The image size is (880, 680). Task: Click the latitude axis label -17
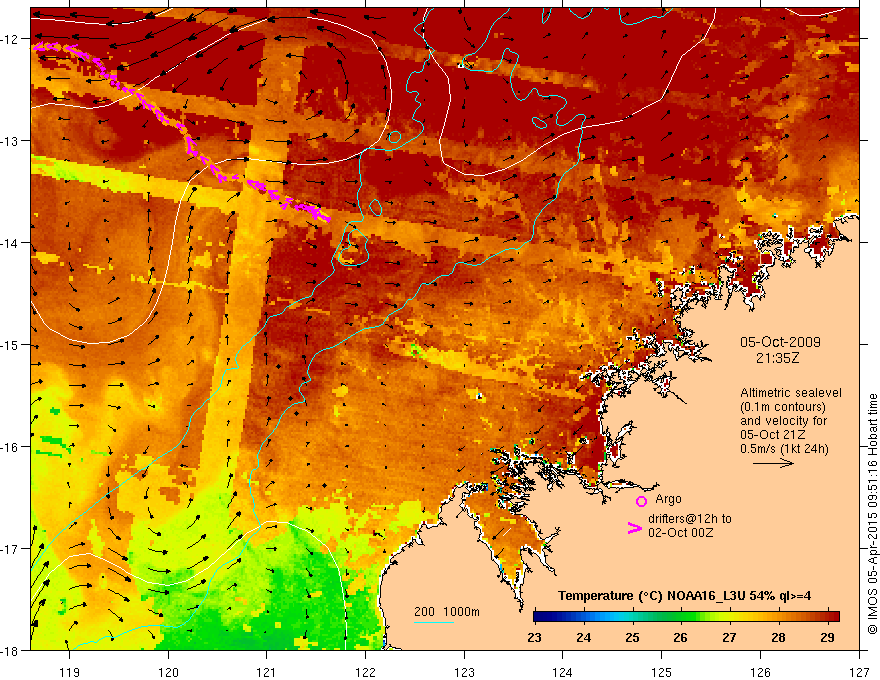[x=10, y=548]
